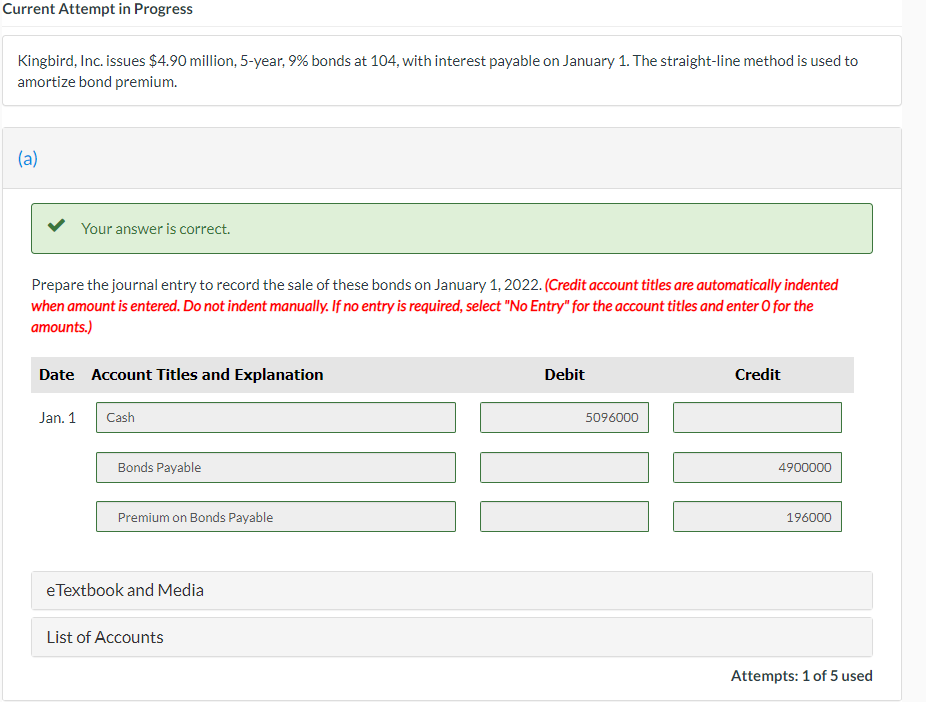926x702 pixels.
Task: Click the empty debit field in Bonds Payable row
Action: pyautogui.click(x=564, y=468)
